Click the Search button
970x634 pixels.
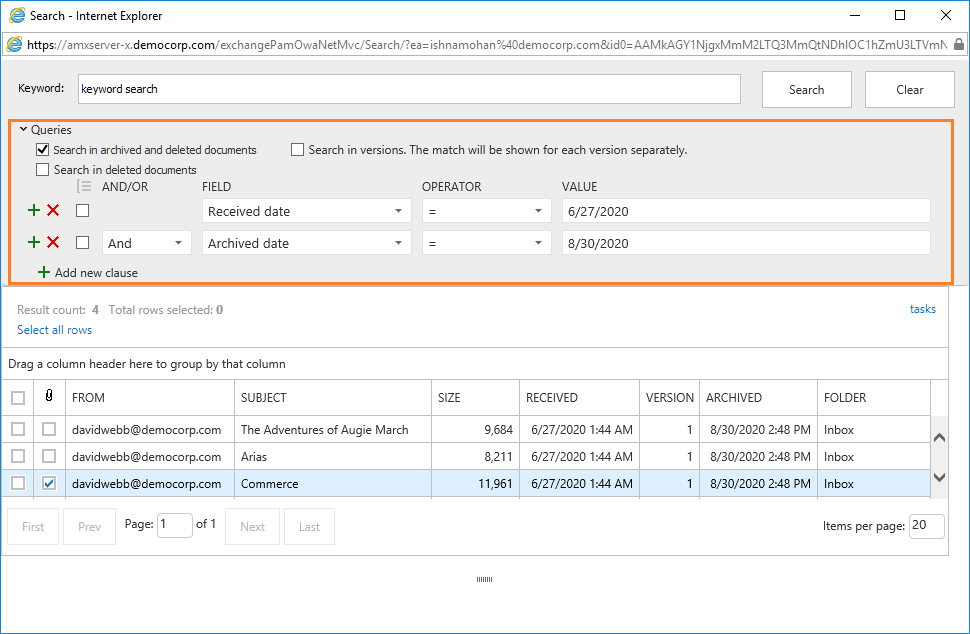[806, 89]
